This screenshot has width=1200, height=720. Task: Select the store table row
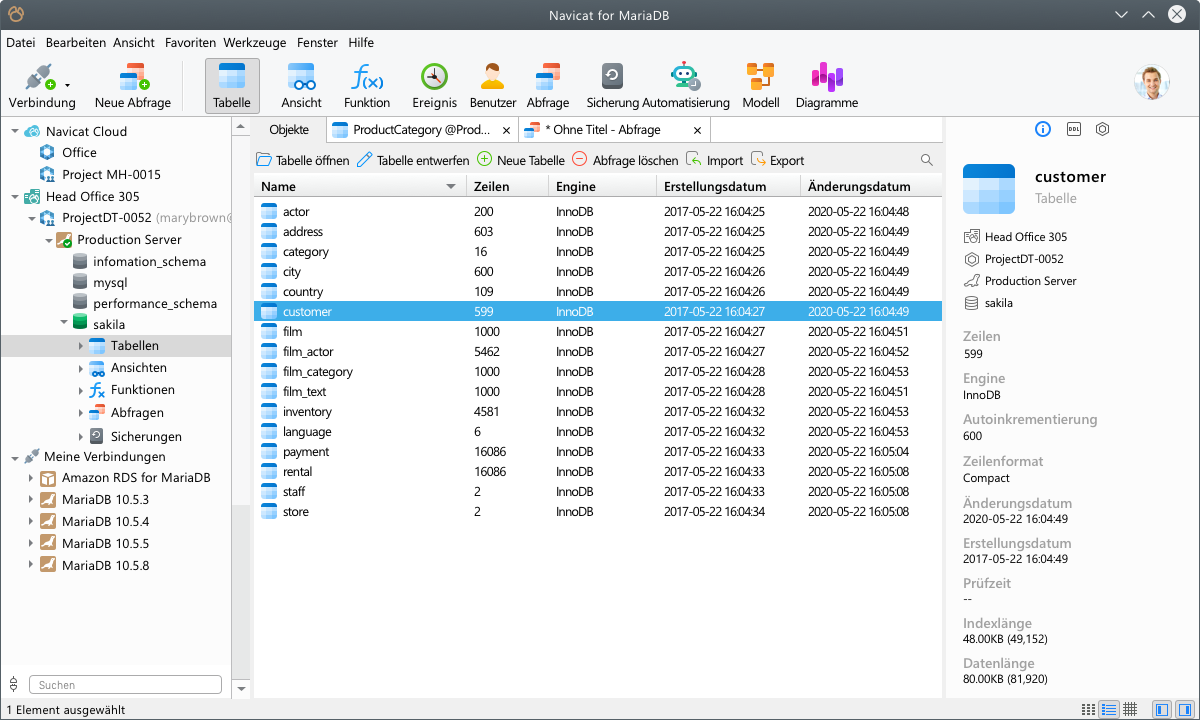[x=598, y=512]
